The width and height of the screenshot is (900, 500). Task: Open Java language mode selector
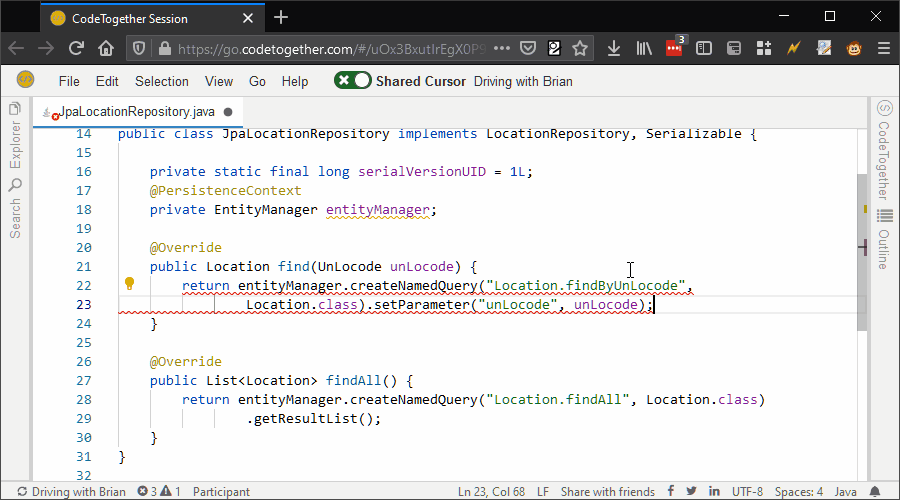coord(845,491)
